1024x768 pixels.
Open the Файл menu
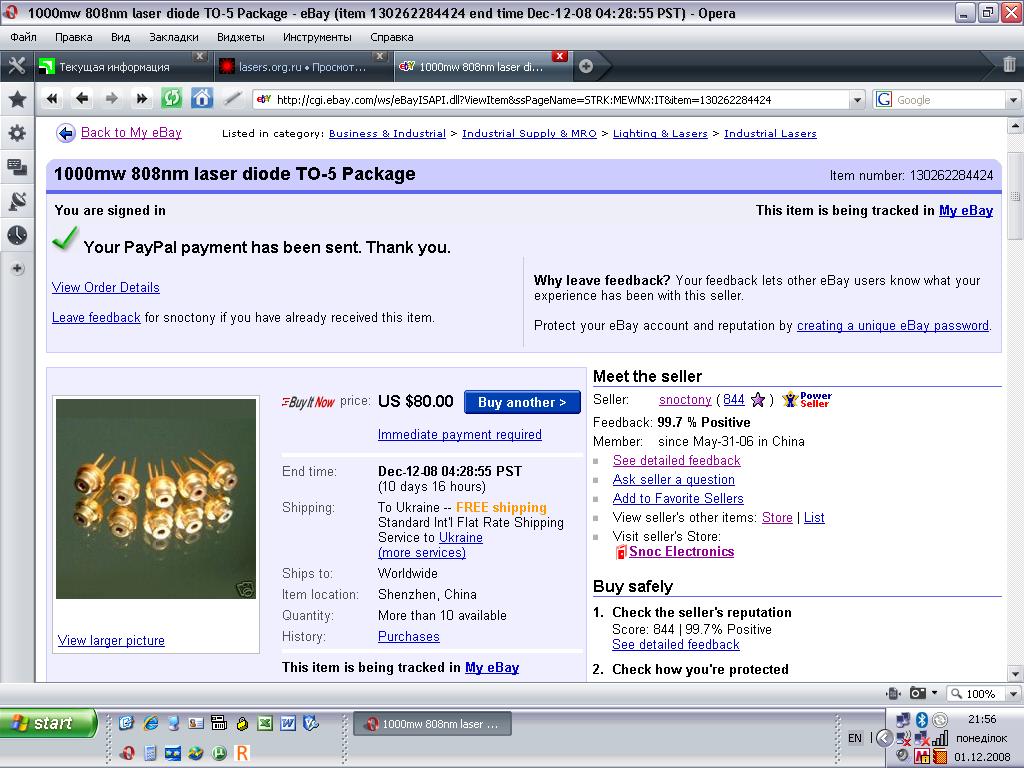[24, 37]
